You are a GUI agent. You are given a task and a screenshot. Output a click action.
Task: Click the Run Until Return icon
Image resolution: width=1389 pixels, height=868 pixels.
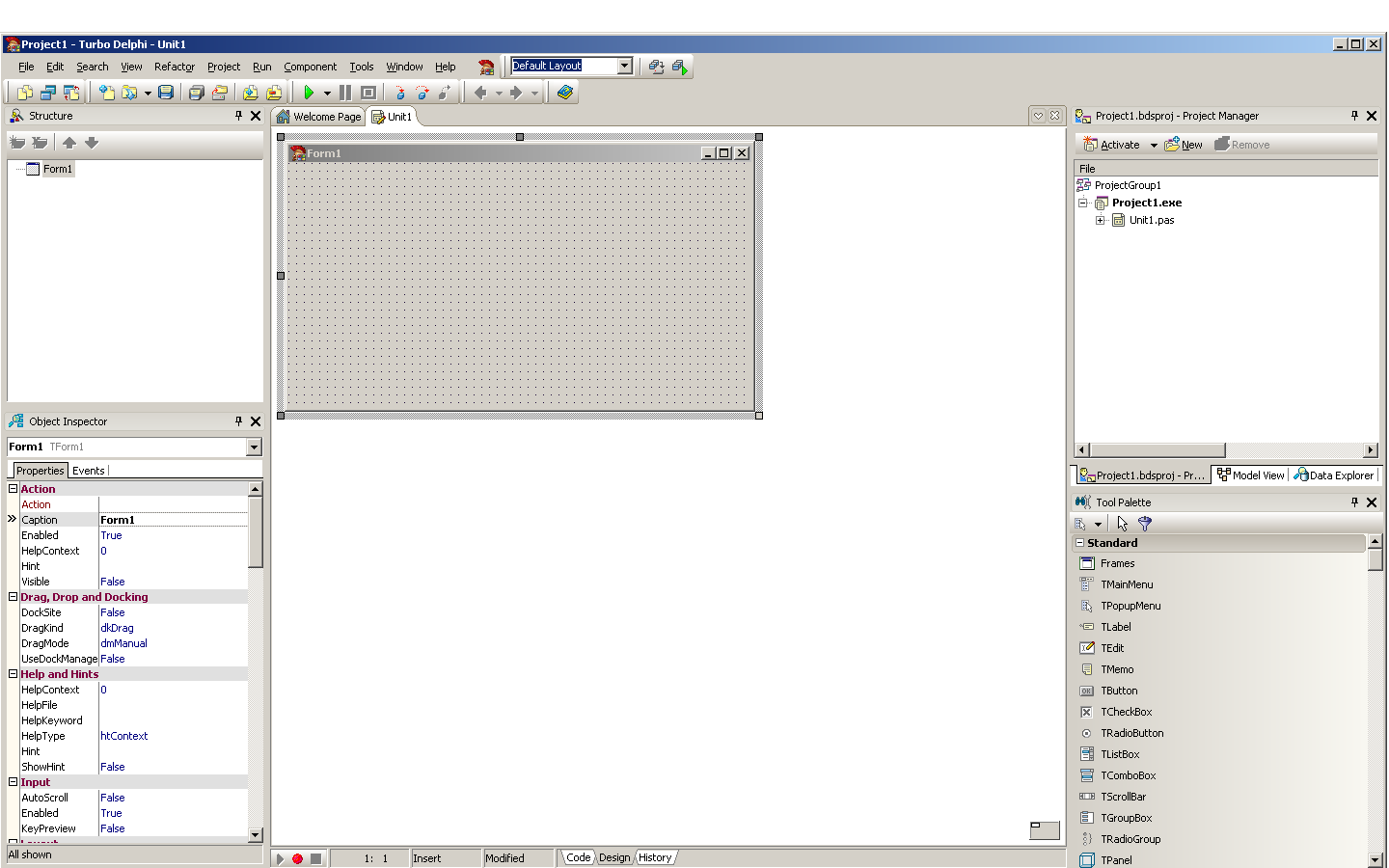(x=445, y=93)
